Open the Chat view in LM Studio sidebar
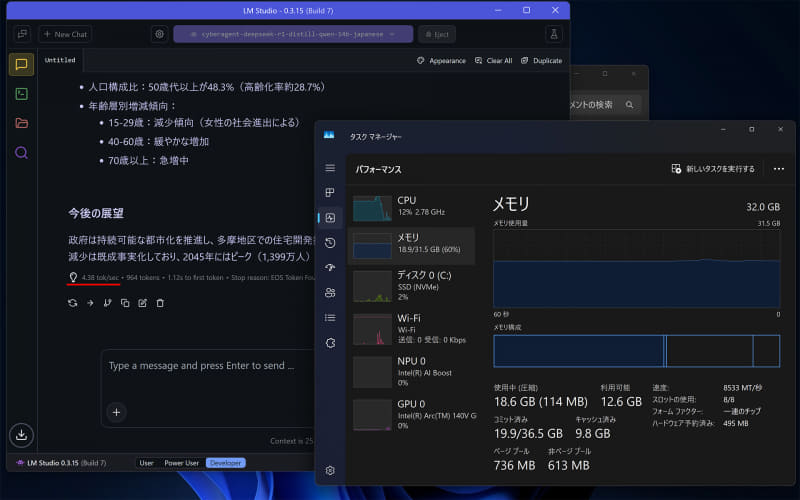This screenshot has width=800, height=500. (21, 64)
